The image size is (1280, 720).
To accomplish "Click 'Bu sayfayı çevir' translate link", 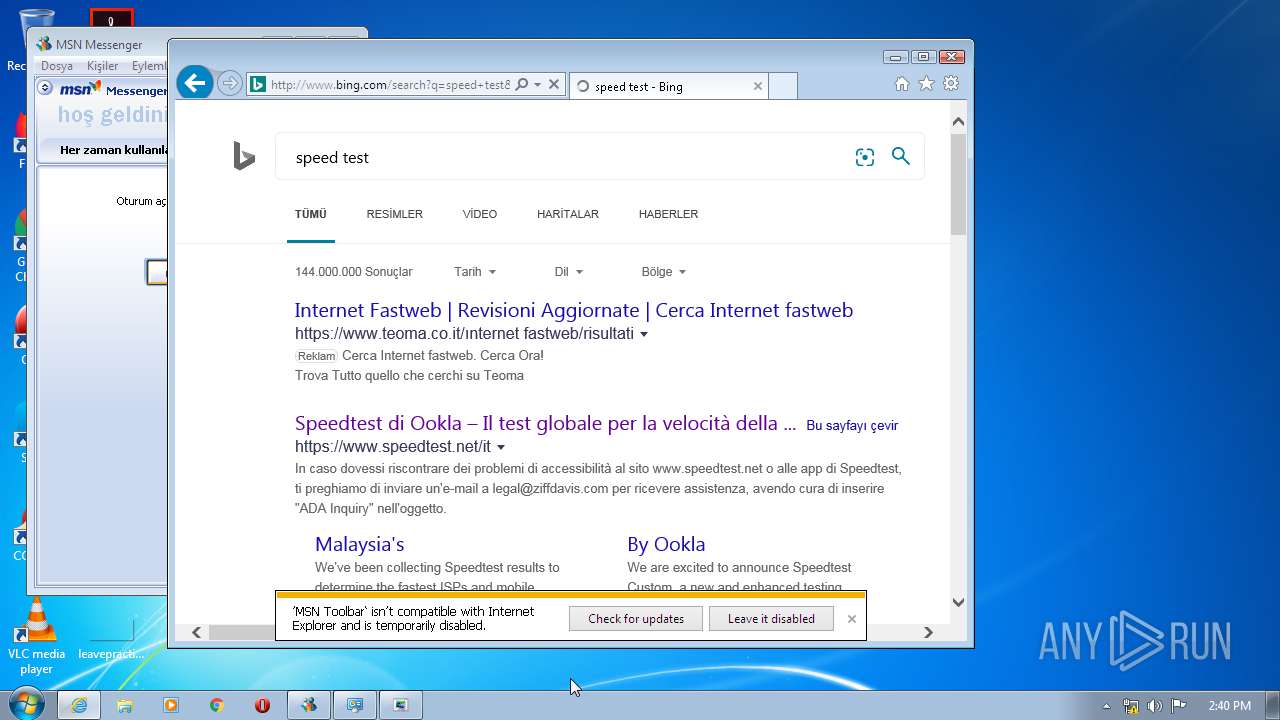I will tap(852, 425).
